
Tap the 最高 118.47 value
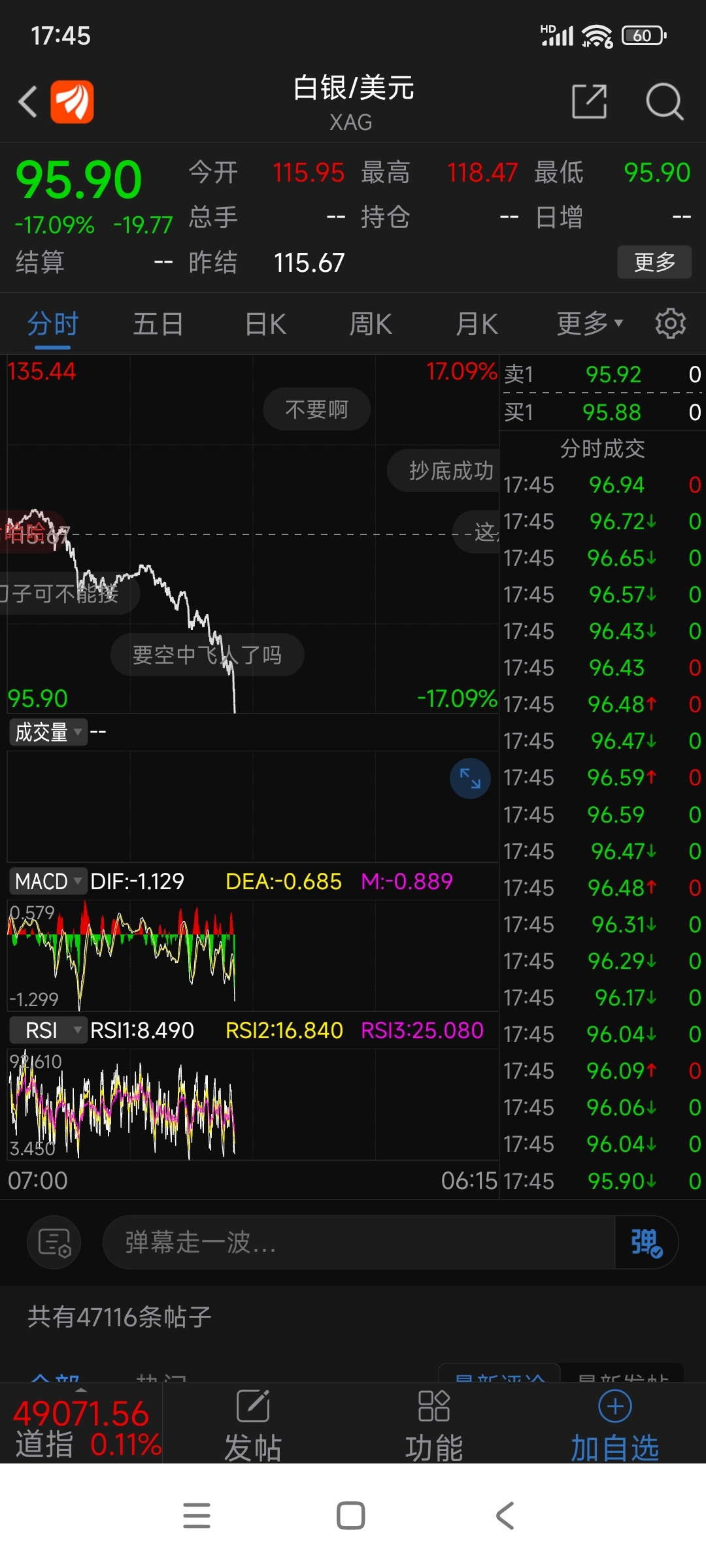coord(482,173)
